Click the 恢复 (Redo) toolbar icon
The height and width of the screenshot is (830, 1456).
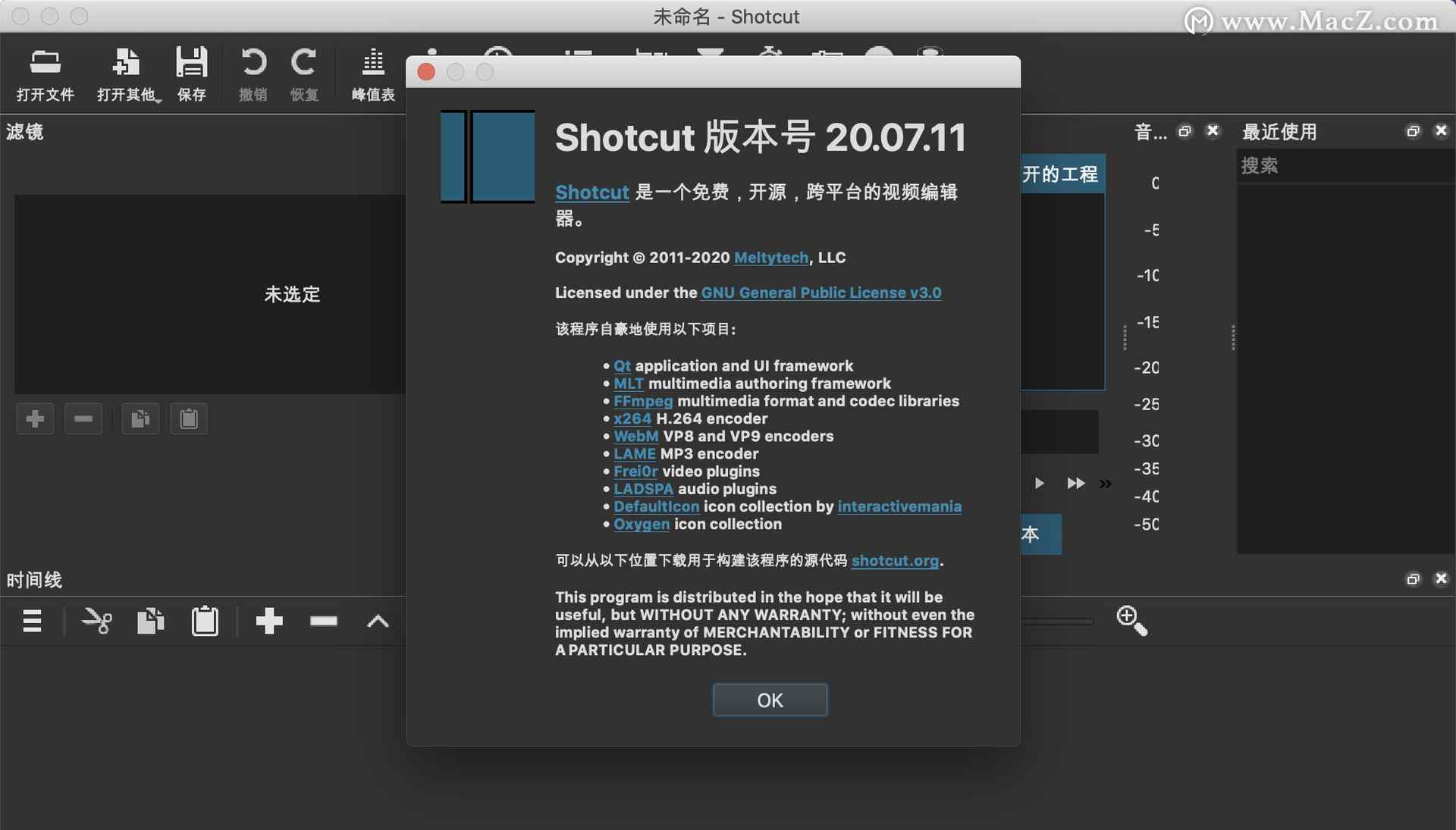coord(304,74)
